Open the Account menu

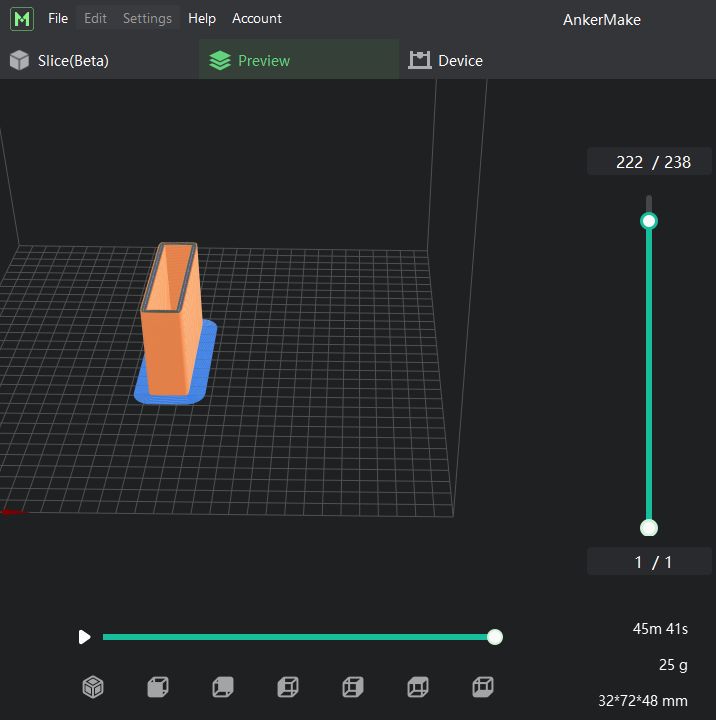(x=257, y=19)
